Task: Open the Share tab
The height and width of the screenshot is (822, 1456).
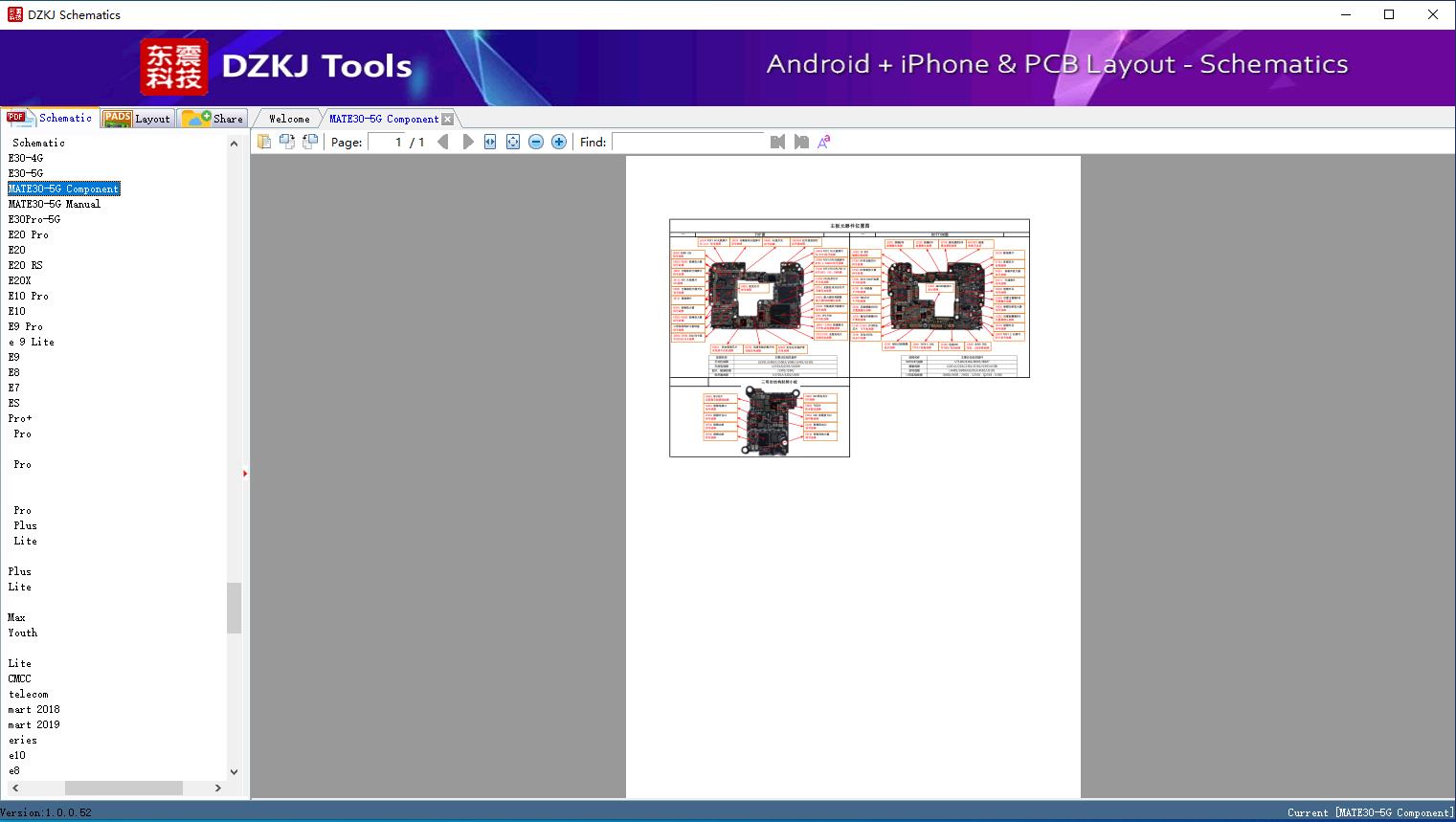Action: [213, 119]
